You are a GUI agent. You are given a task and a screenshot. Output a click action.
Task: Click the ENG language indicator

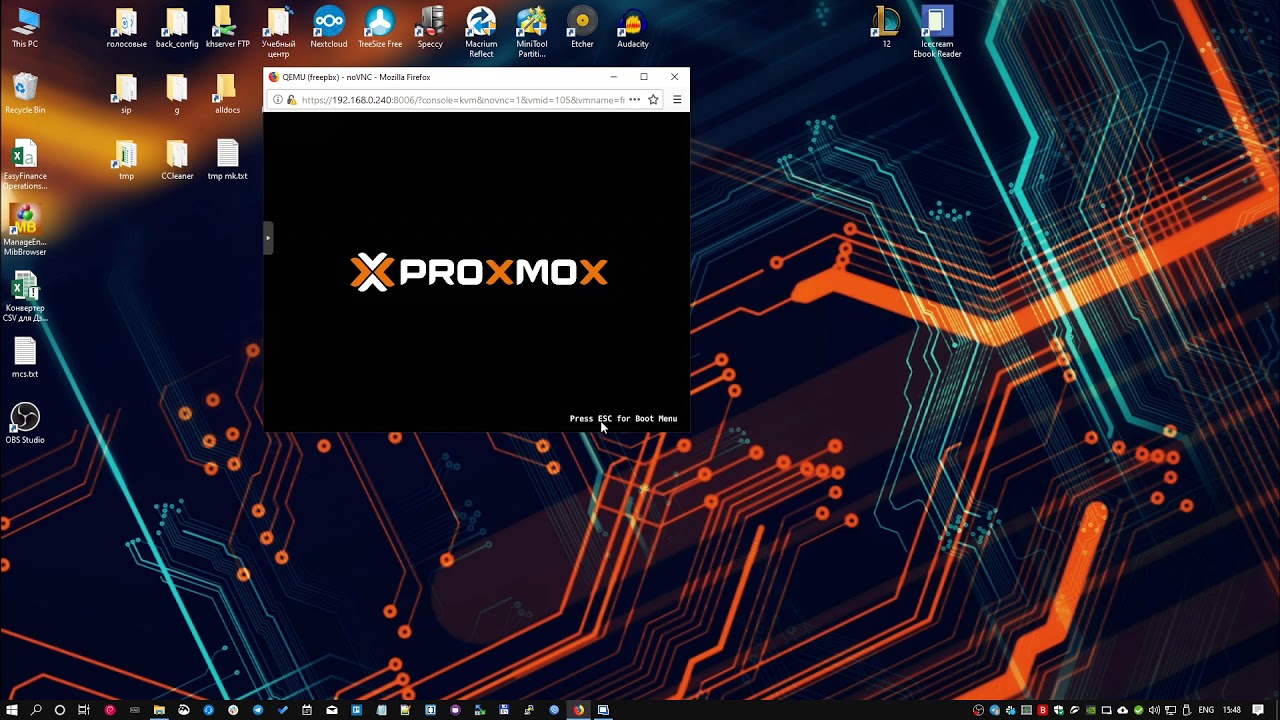(1206, 710)
